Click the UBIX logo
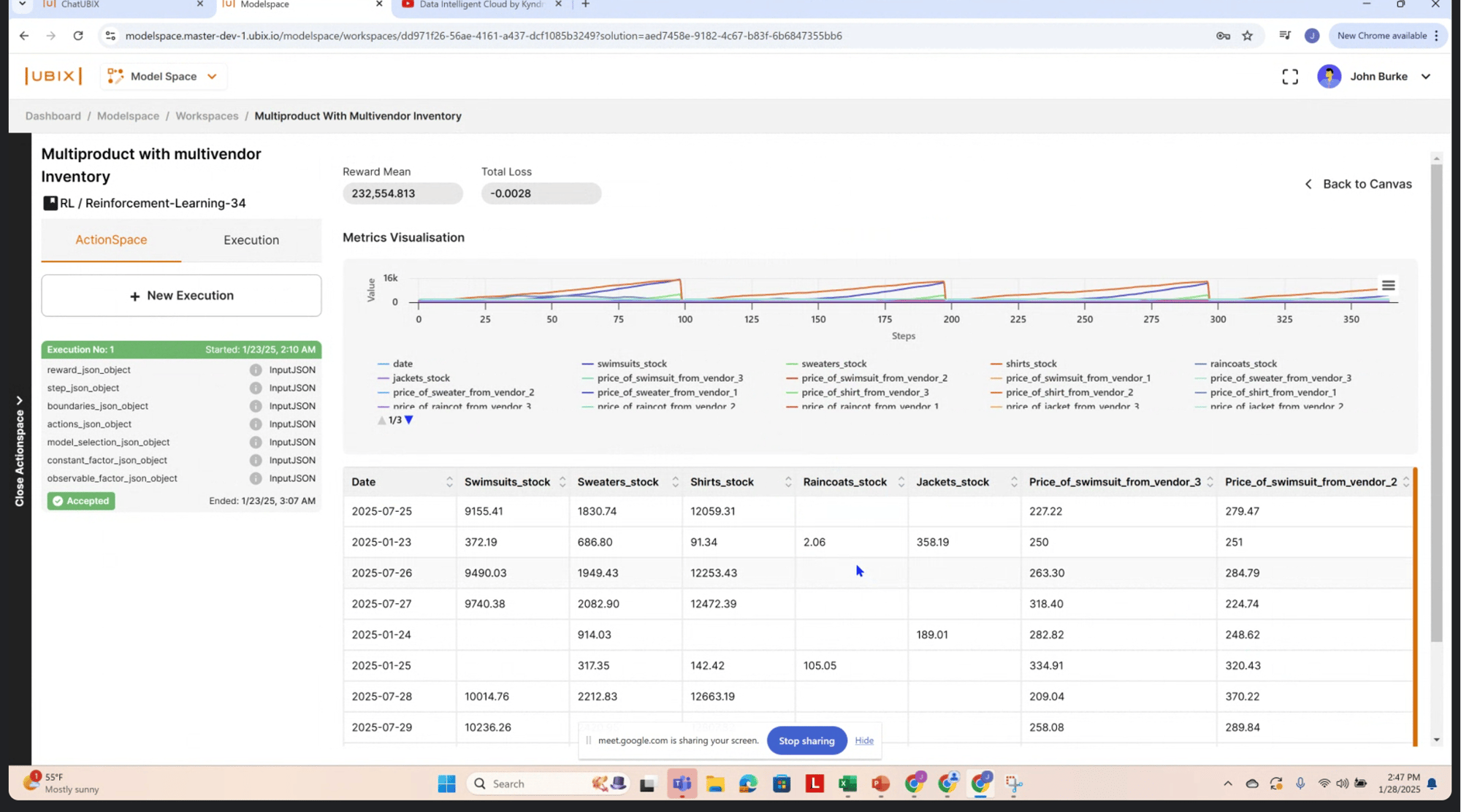This screenshot has width=1461, height=812. tap(53, 76)
